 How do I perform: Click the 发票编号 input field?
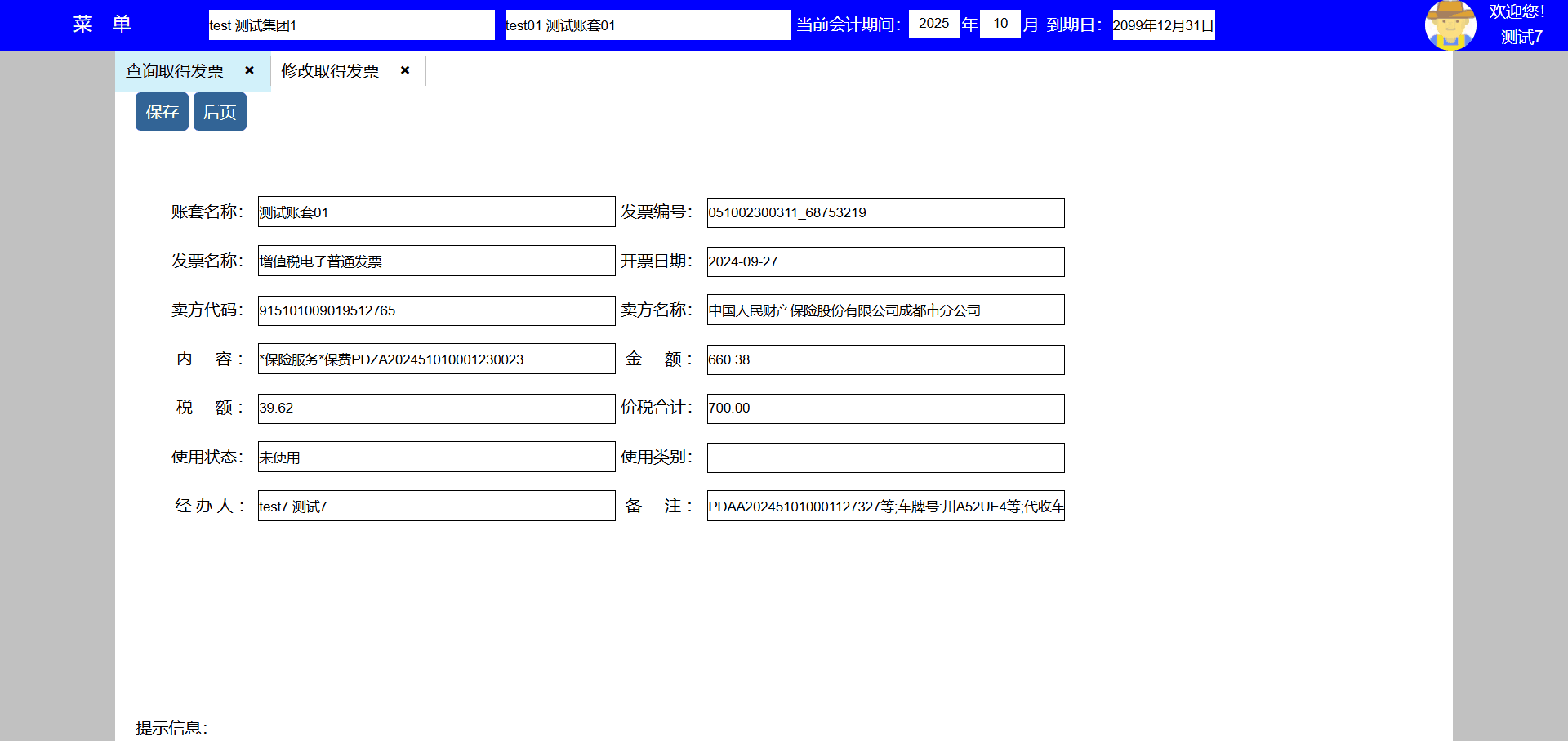pyautogui.click(x=885, y=212)
